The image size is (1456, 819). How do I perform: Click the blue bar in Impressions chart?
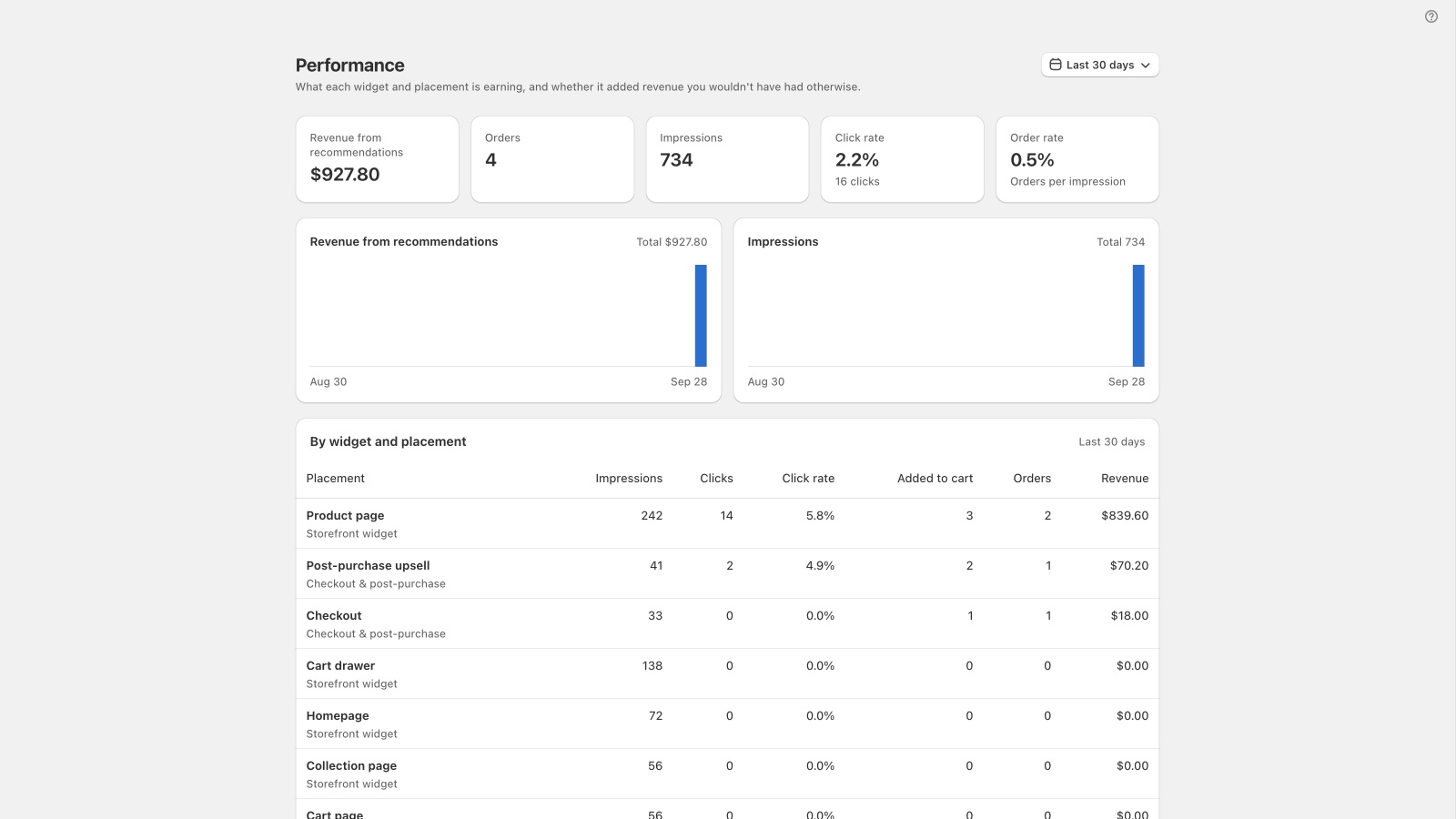click(x=1138, y=316)
